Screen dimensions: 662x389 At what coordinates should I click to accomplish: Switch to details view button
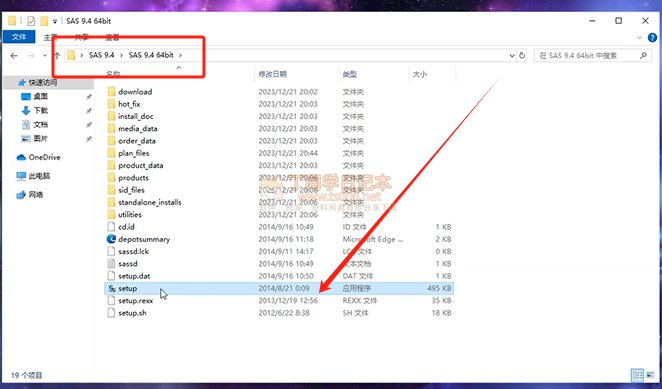pyautogui.click(x=637, y=375)
